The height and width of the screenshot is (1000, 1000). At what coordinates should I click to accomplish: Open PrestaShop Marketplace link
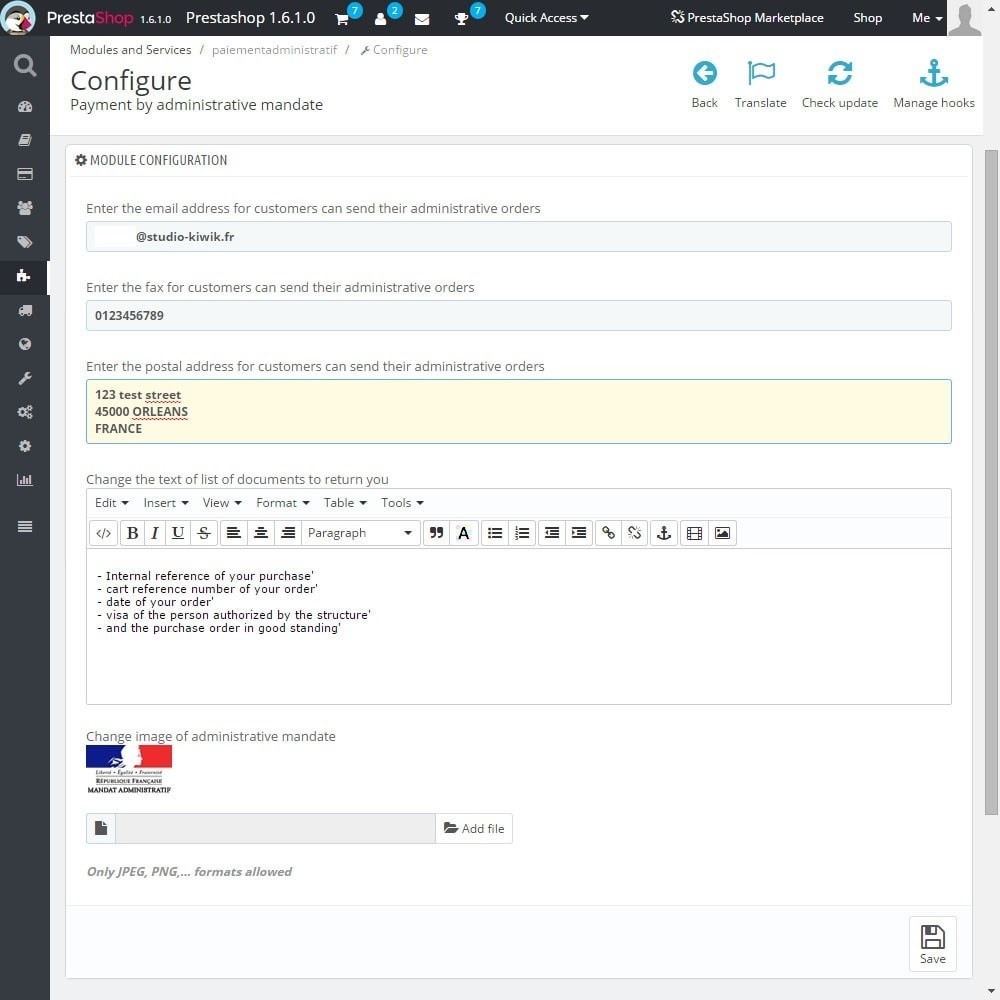(x=747, y=18)
